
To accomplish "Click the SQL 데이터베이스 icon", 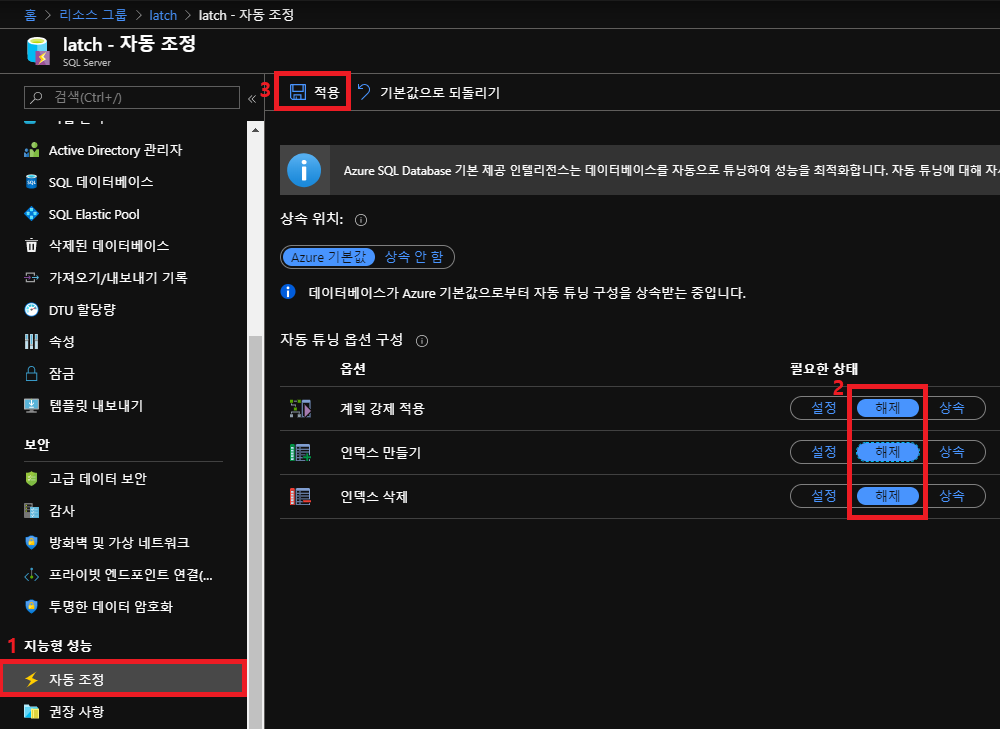I will click(x=31, y=182).
